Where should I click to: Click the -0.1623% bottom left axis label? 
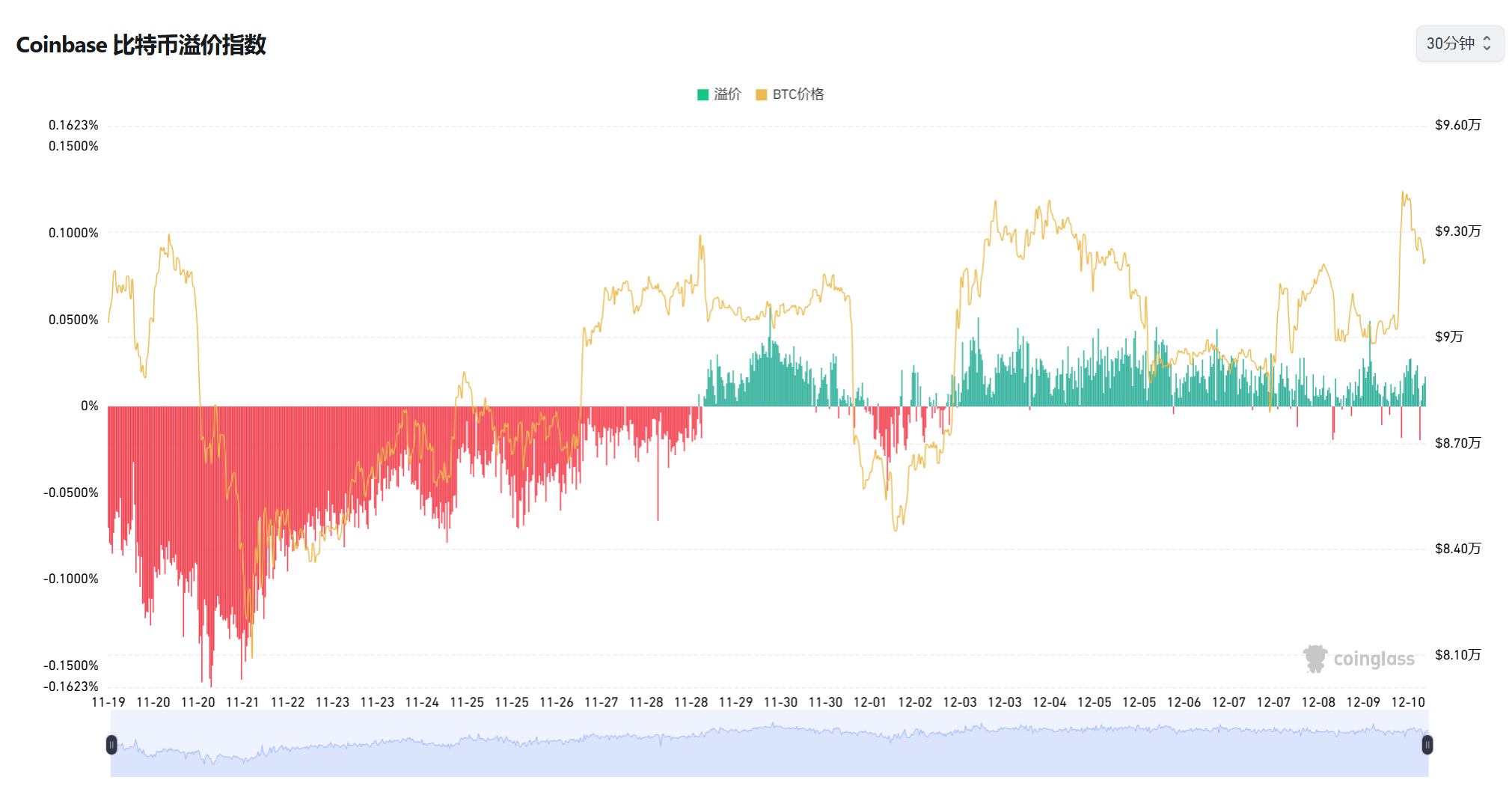pos(71,686)
